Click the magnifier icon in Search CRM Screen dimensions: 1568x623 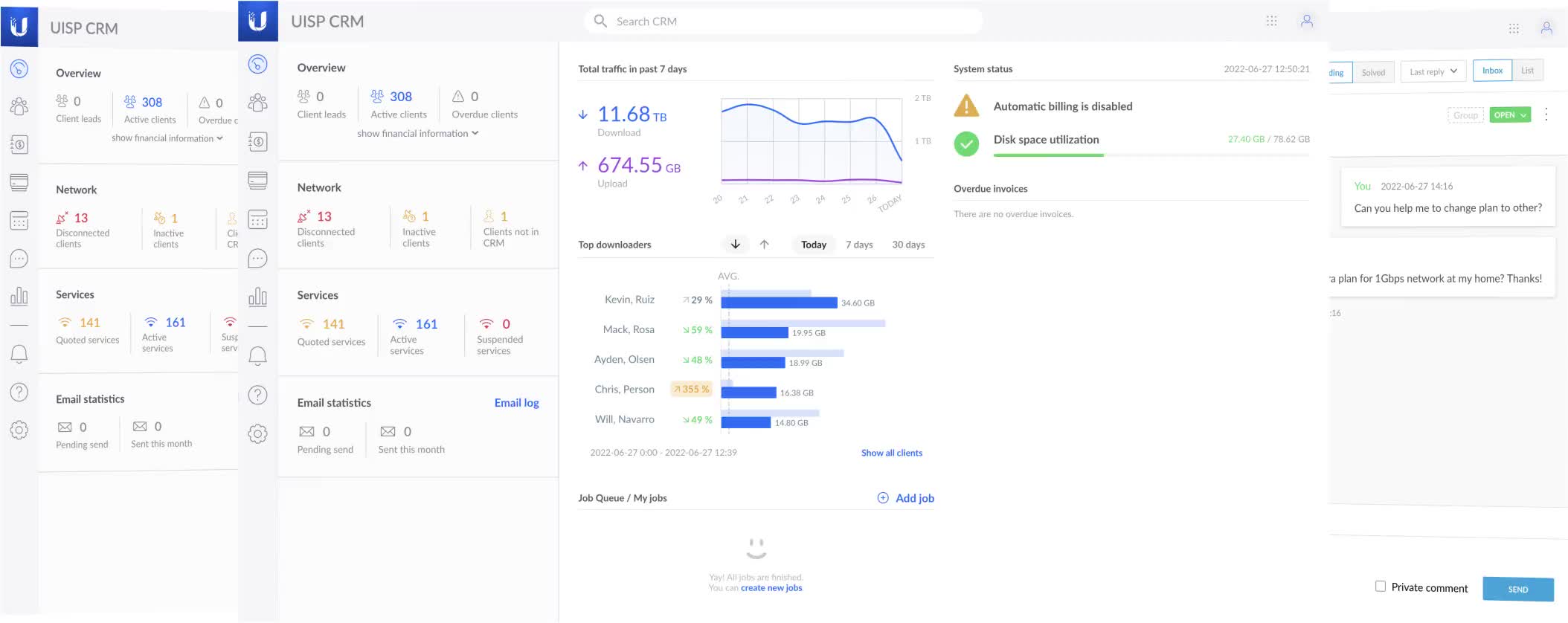[600, 22]
